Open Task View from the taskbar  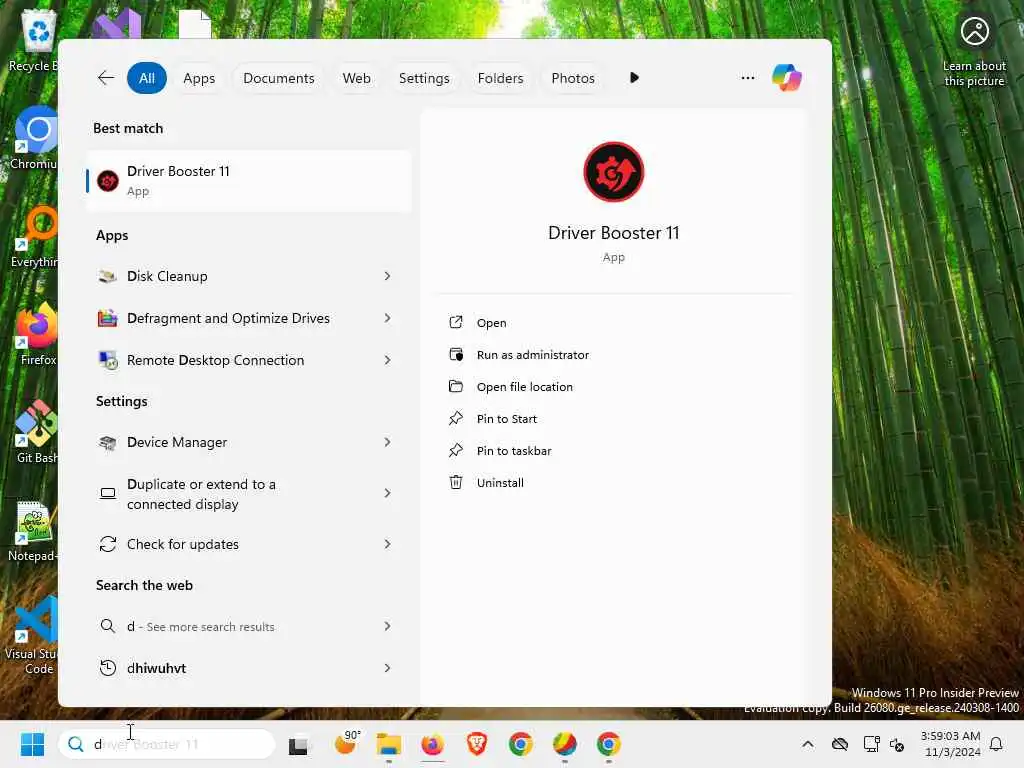(298, 744)
